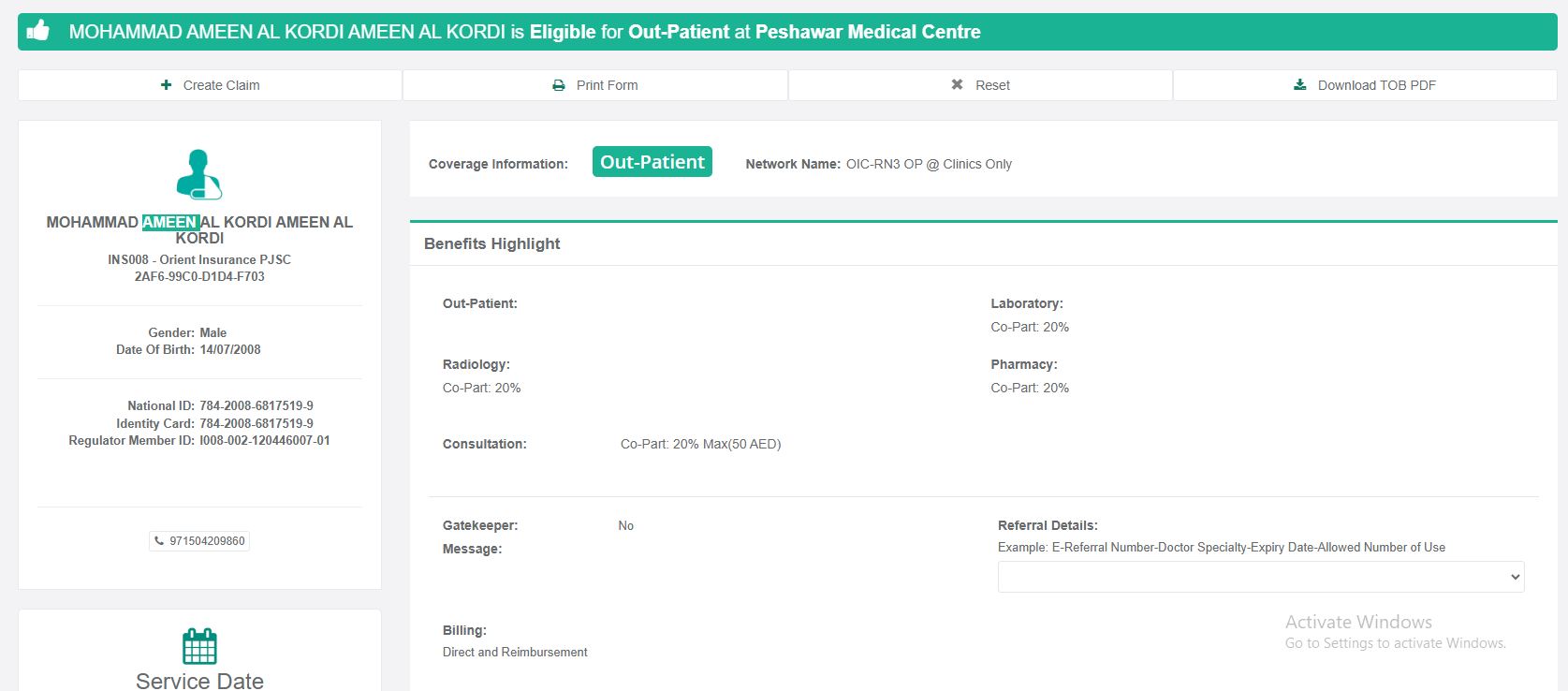Click the phone number 971504209860 badge
Image resolution: width=1568 pixels, height=691 pixels.
207,541
